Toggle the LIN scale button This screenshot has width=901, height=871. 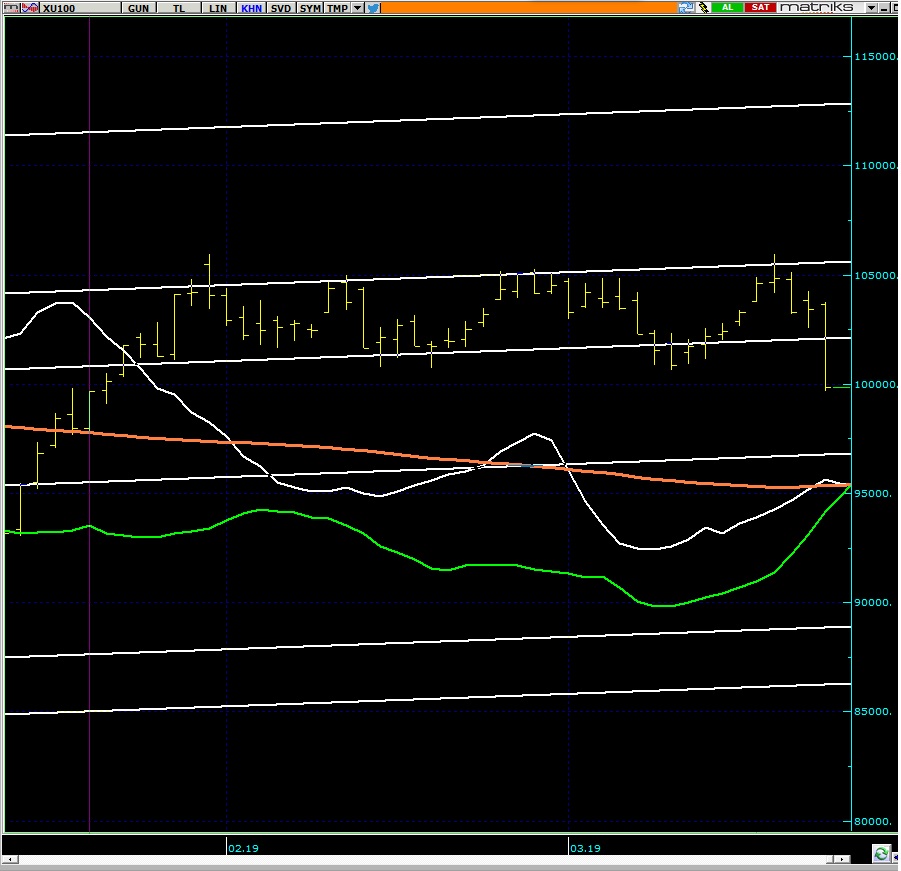(x=218, y=8)
